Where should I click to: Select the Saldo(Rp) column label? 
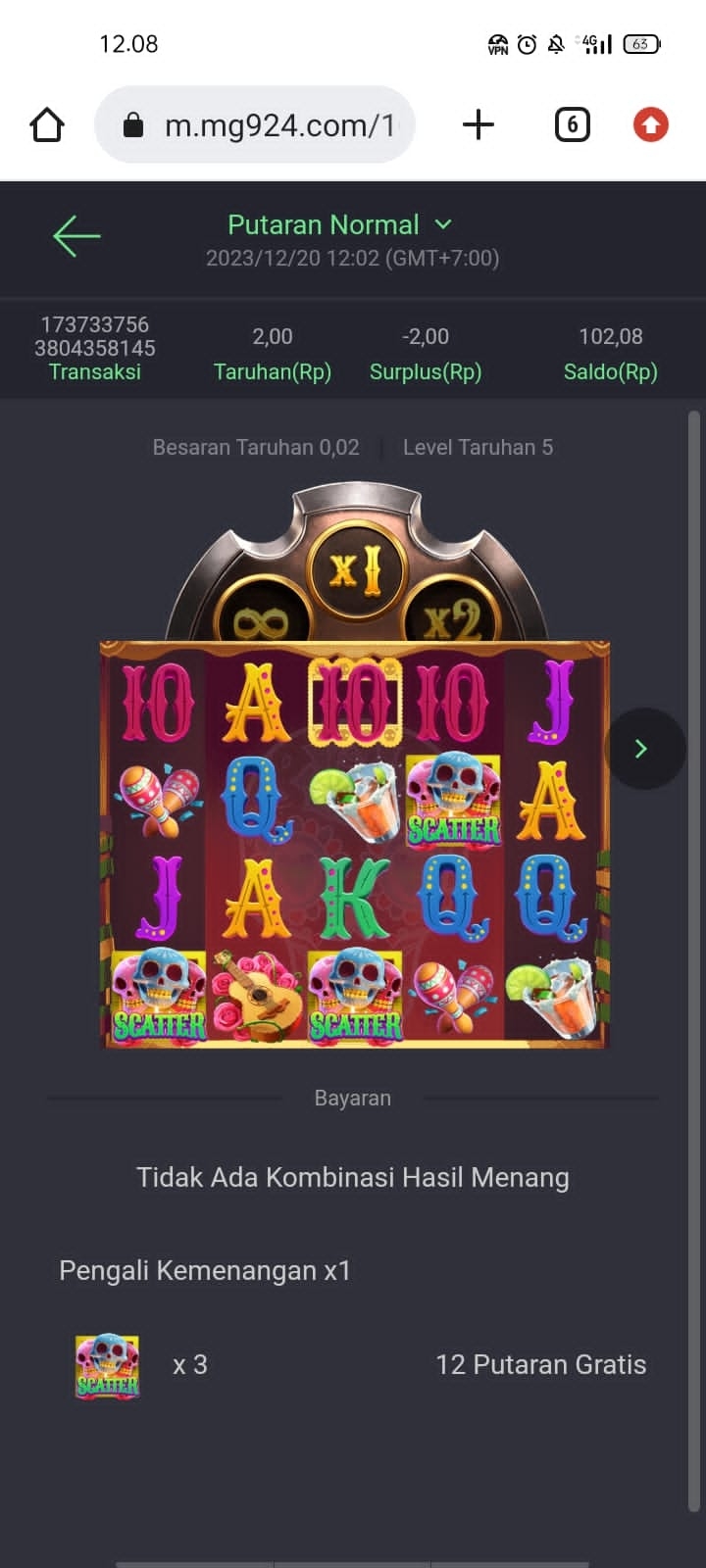click(610, 371)
